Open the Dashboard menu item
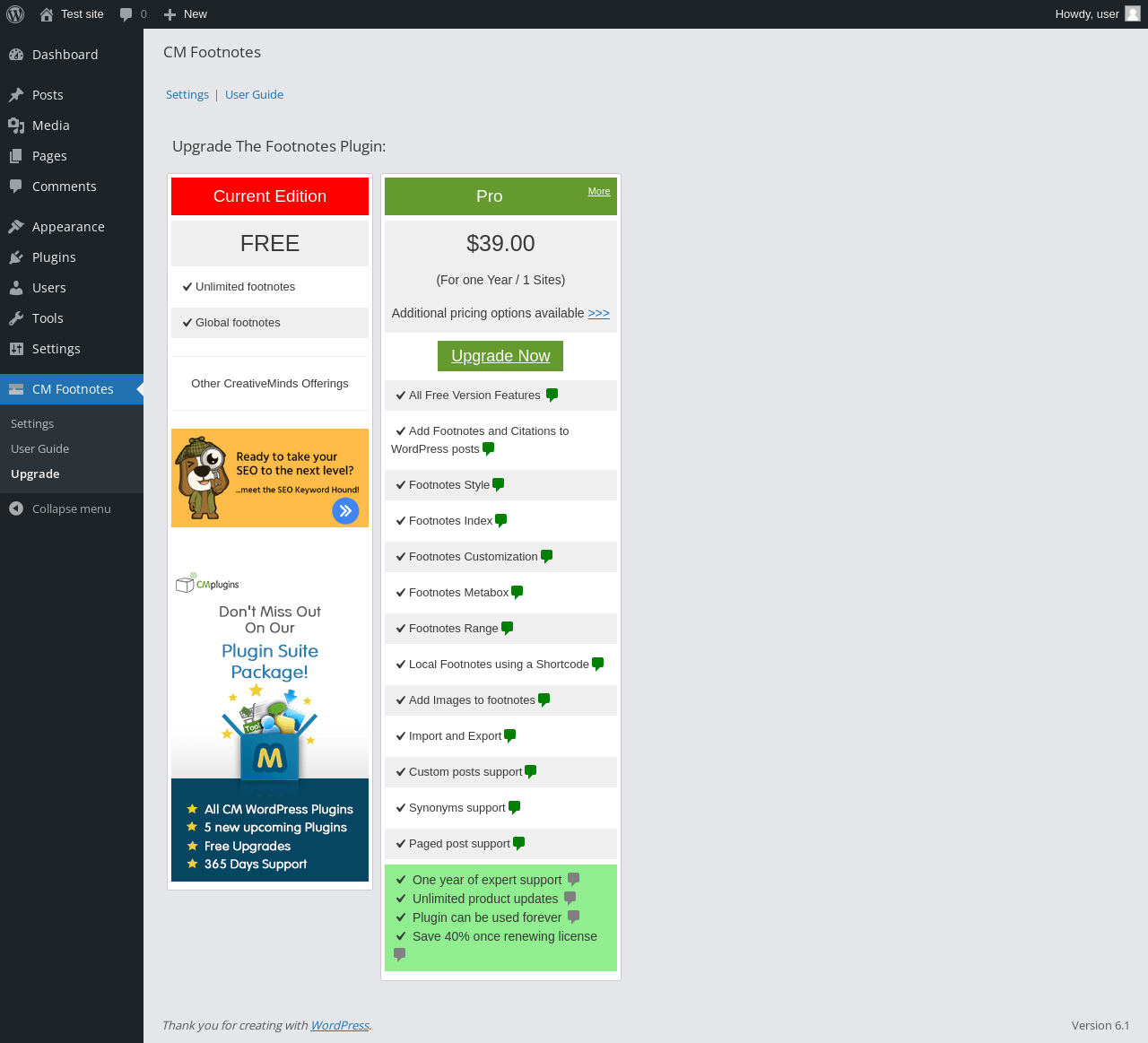The height and width of the screenshot is (1043, 1148). click(72, 55)
